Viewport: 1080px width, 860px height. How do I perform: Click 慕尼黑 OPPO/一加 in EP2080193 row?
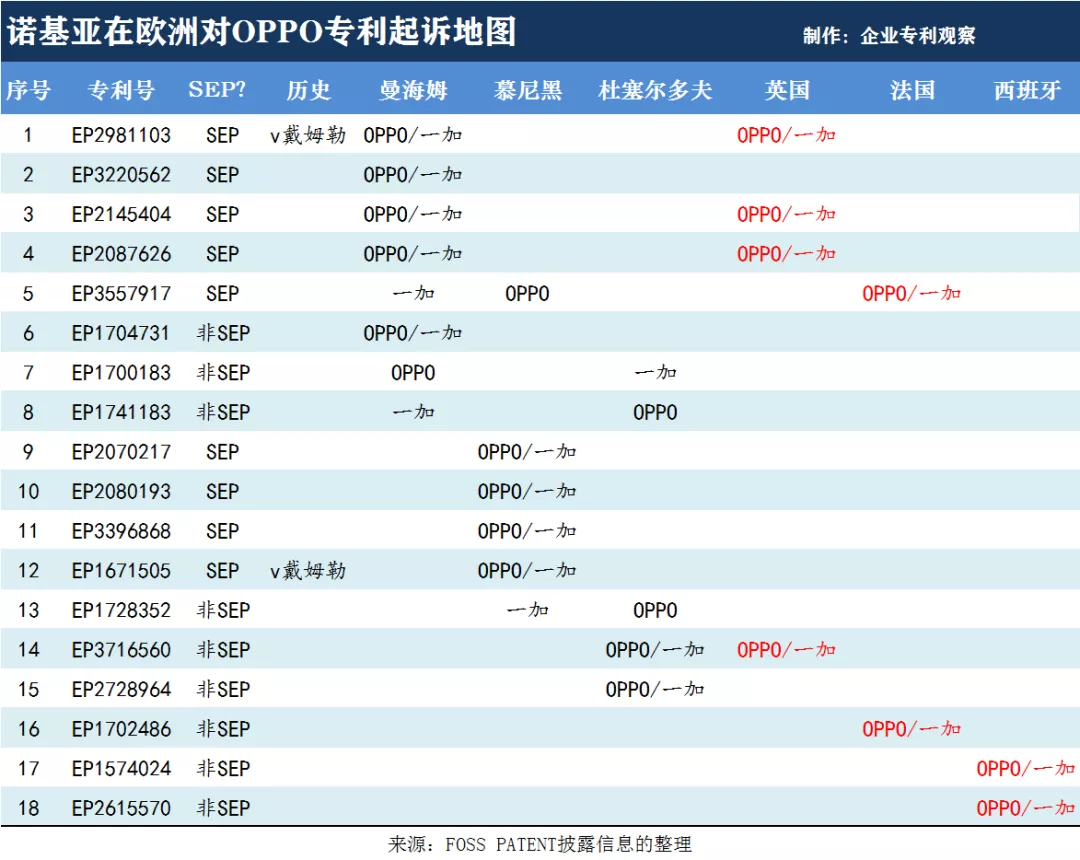[x=527, y=492]
